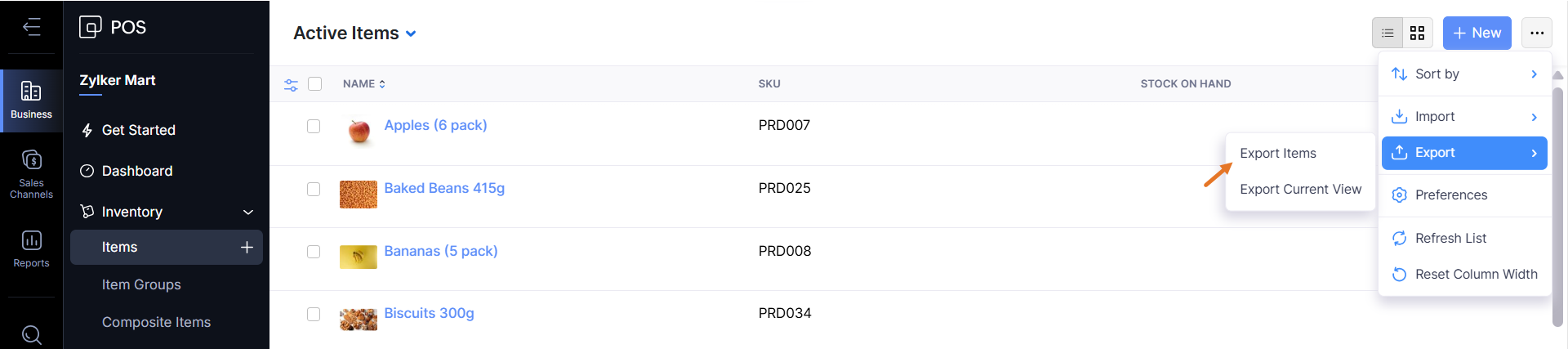Image resolution: width=1568 pixels, height=349 pixels.
Task: Select Export Current View option
Action: coord(1300,190)
